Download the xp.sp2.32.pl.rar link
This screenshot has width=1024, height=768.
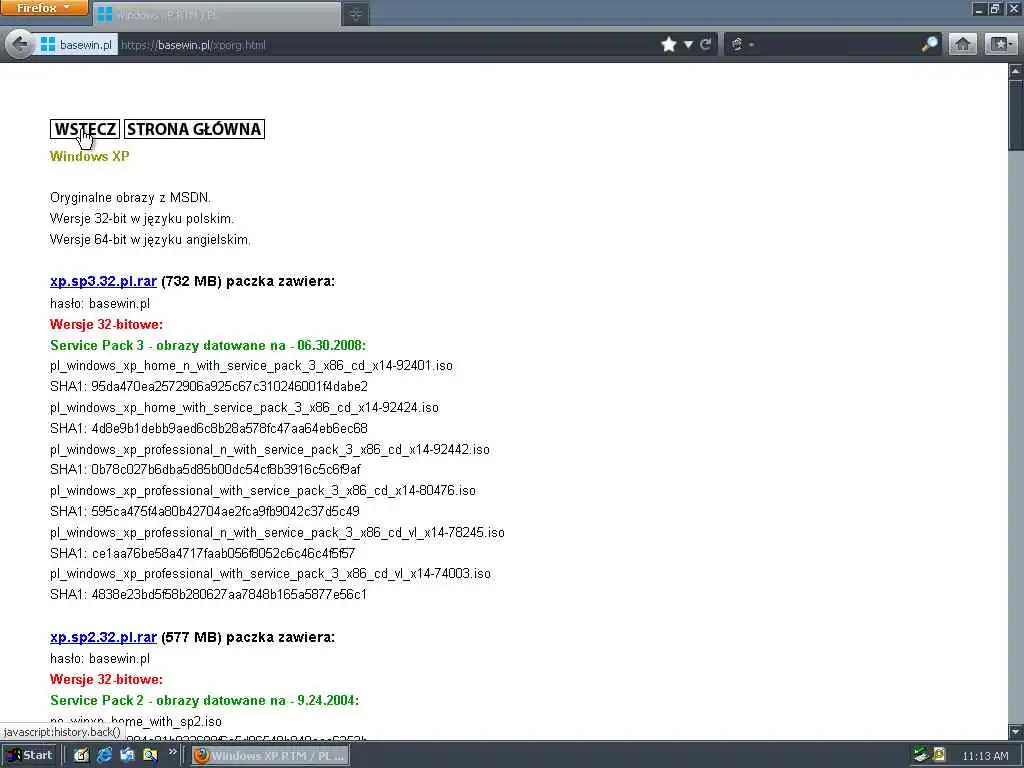[103, 637]
